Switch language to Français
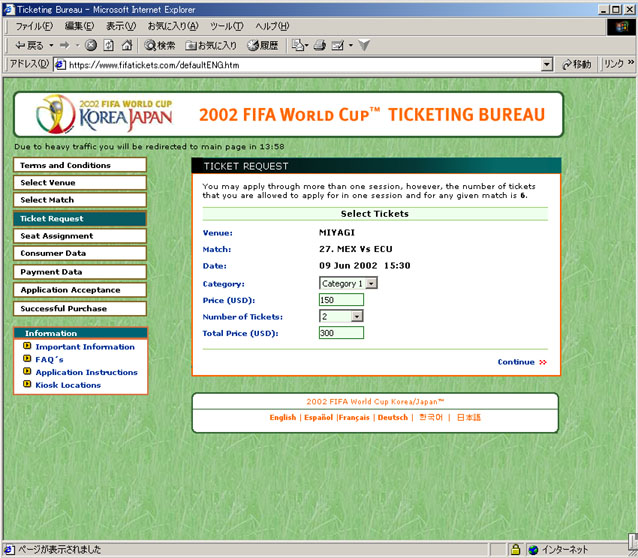The image size is (638, 558). tap(354, 417)
